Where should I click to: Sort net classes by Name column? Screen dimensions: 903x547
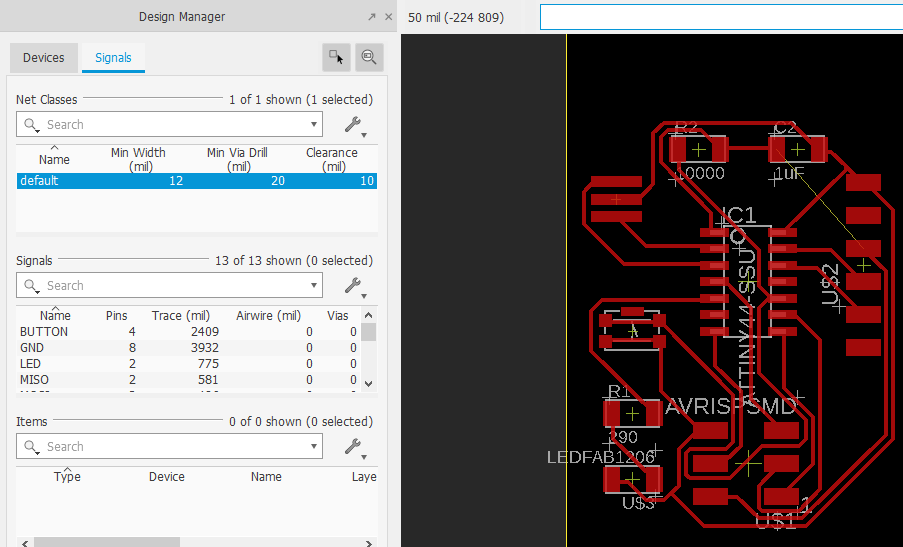(x=54, y=159)
